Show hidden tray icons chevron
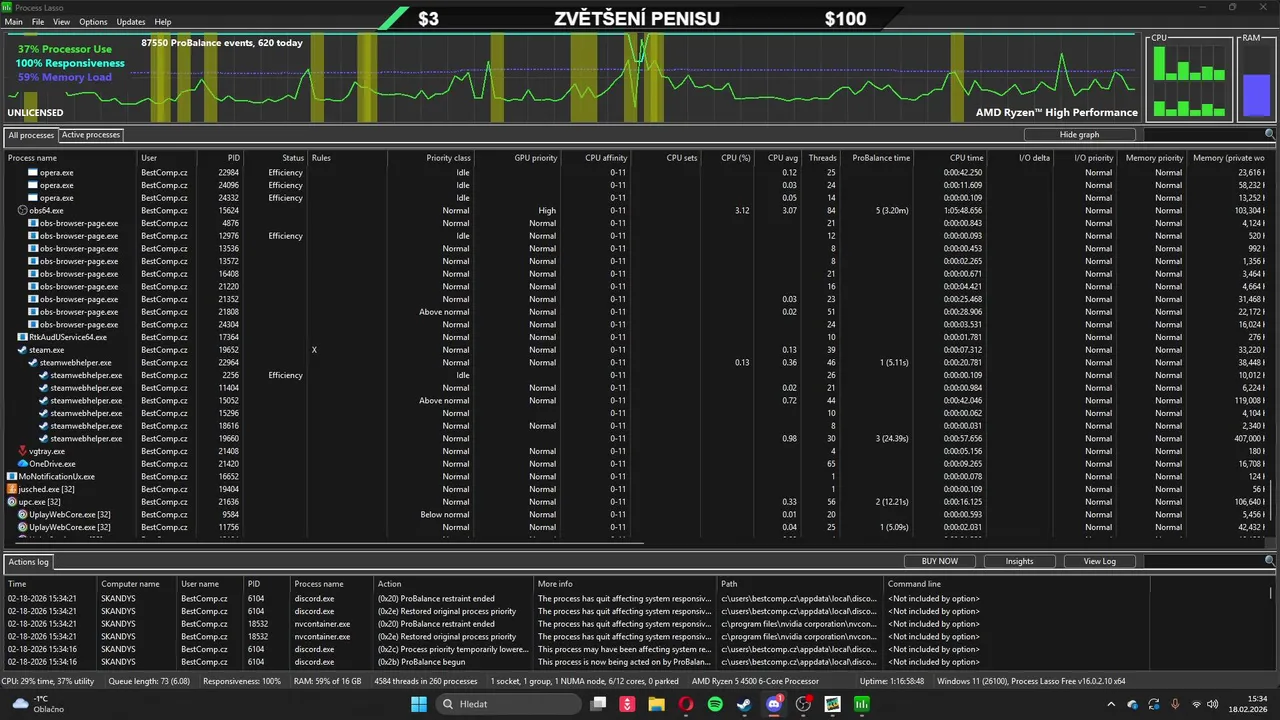This screenshot has height=720, width=1280. tap(1110, 704)
